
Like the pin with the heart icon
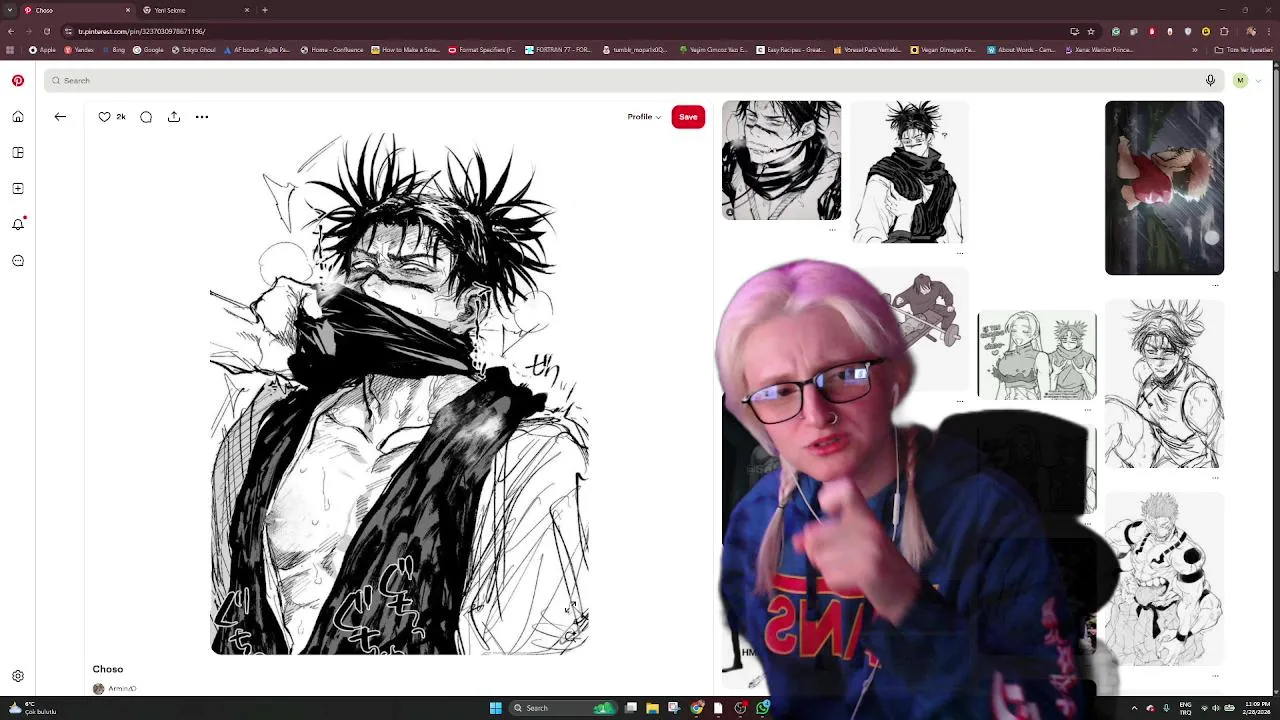tap(104, 117)
